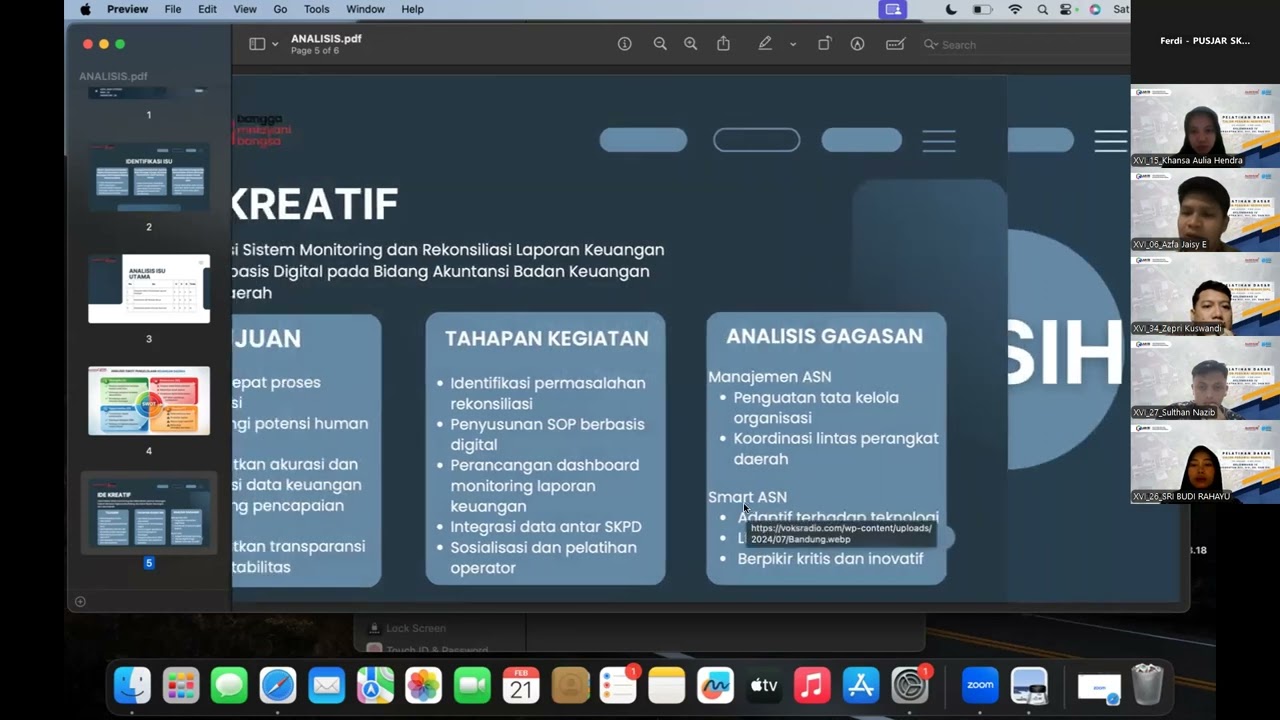Select page 3 thumbnail Analisis Isu Utama

pos(149,289)
